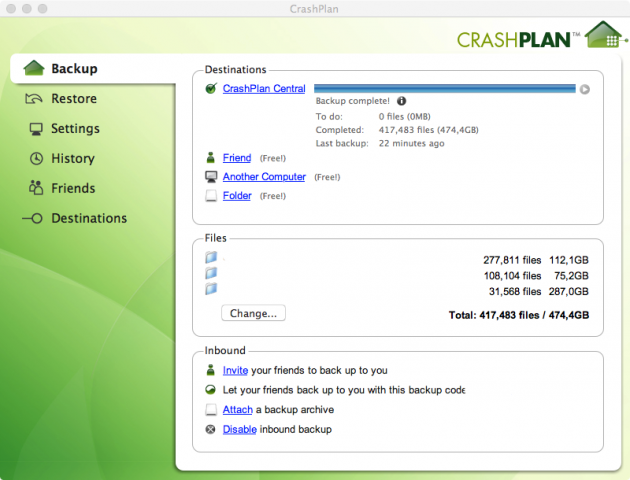Click the green status icon beside CrashPlan Central
This screenshot has height=480, width=630.
(x=211, y=89)
